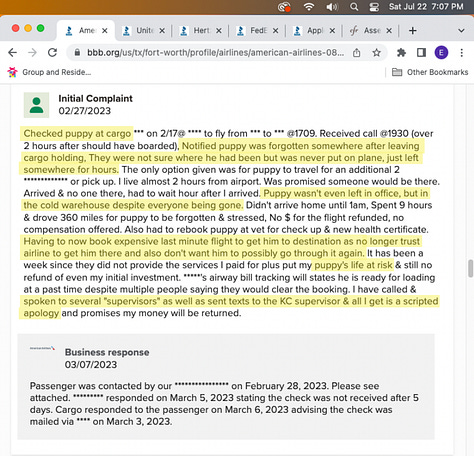Click highlighted phrase 'puppy's life at risk'
Viewport: 474px width, 456px height.
[x=354, y=265]
